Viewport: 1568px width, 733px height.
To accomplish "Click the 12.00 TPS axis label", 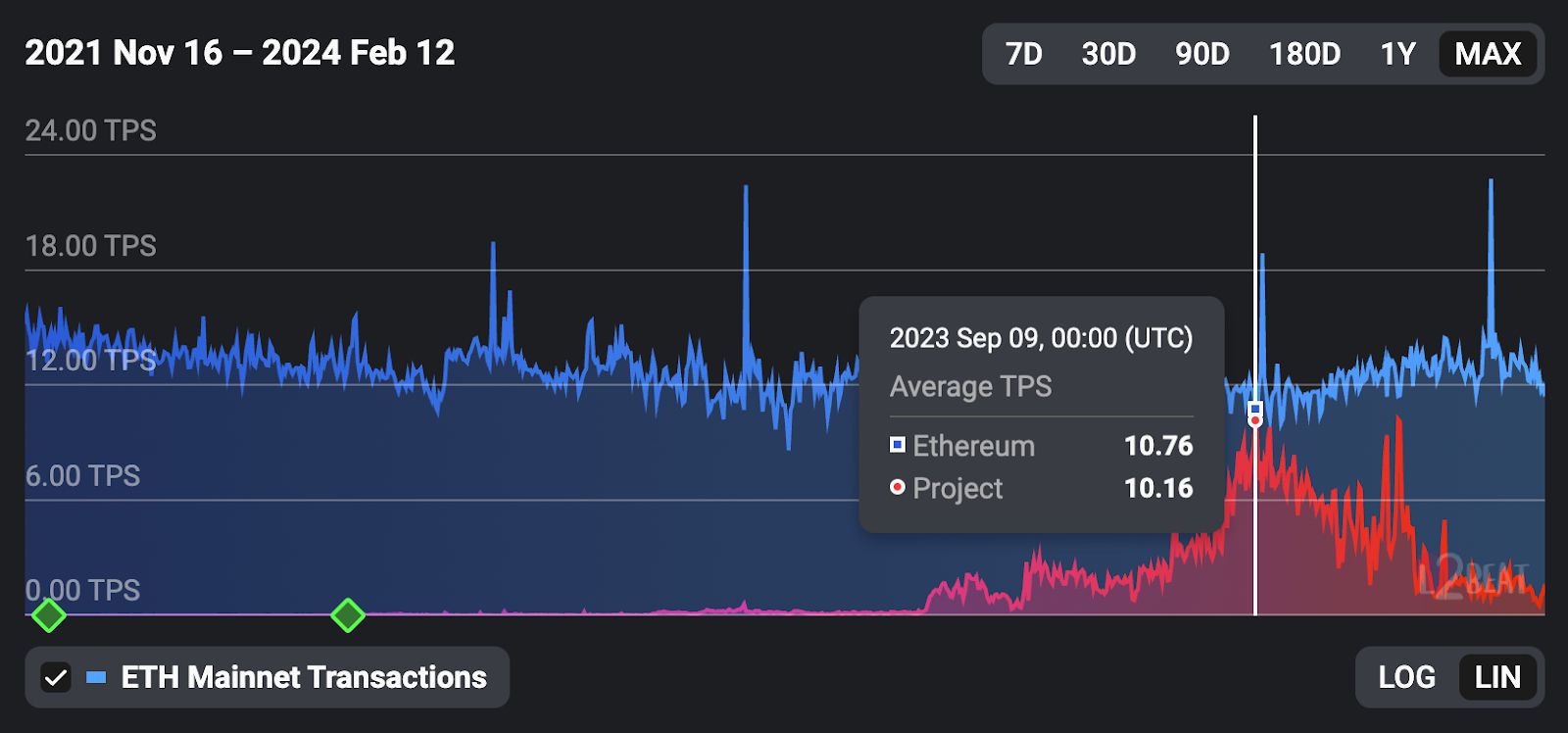I will tap(90, 361).
